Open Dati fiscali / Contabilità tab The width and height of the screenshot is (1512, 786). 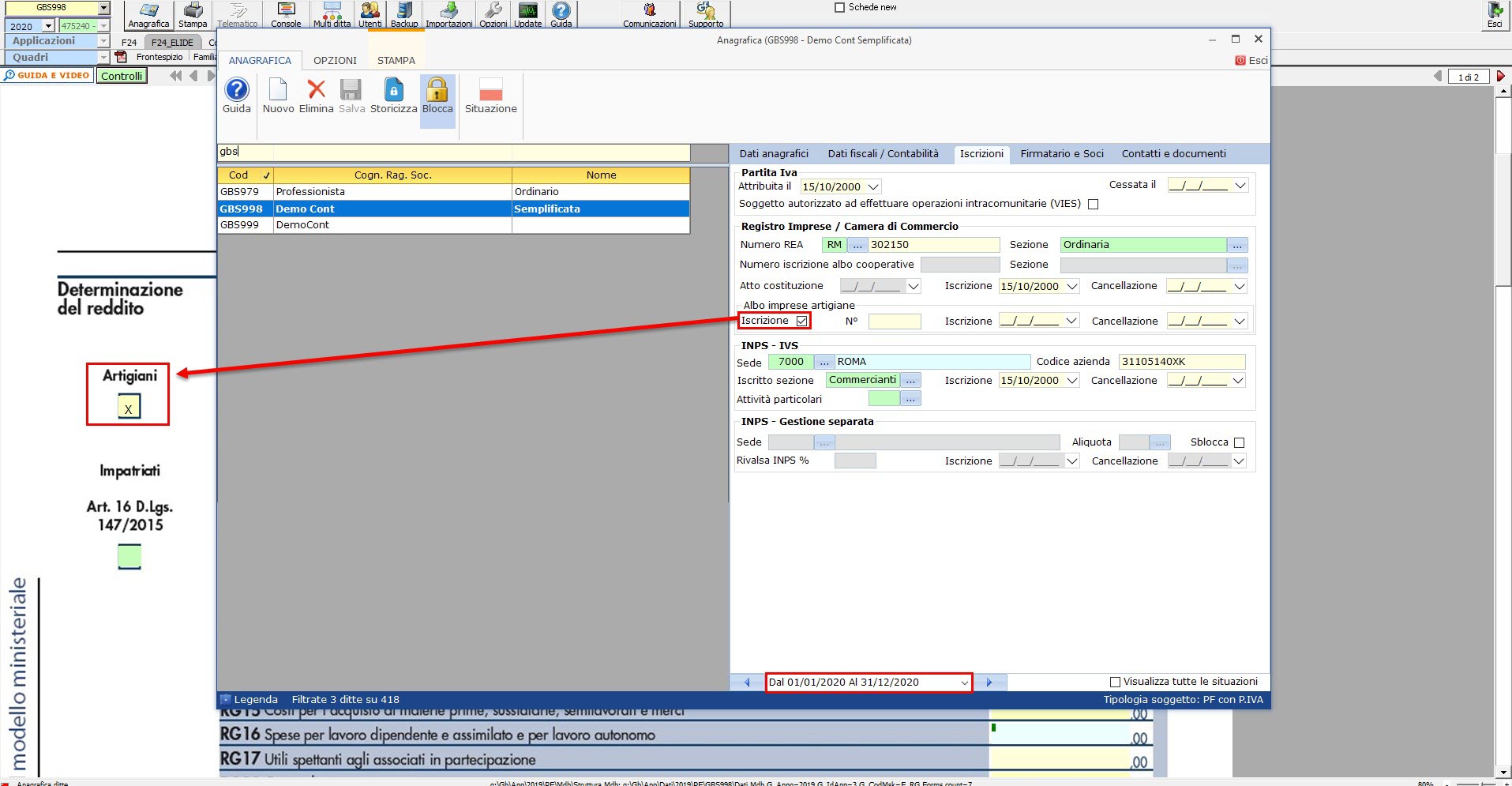tap(883, 154)
